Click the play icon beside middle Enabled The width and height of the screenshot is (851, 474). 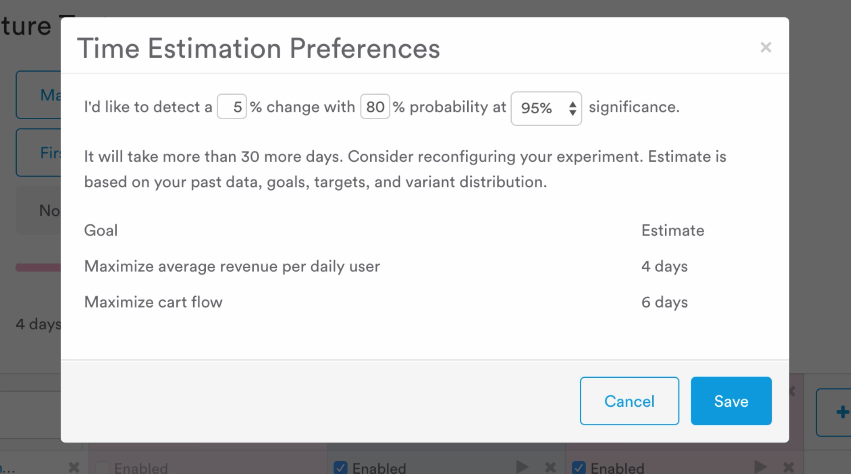tap(522, 466)
